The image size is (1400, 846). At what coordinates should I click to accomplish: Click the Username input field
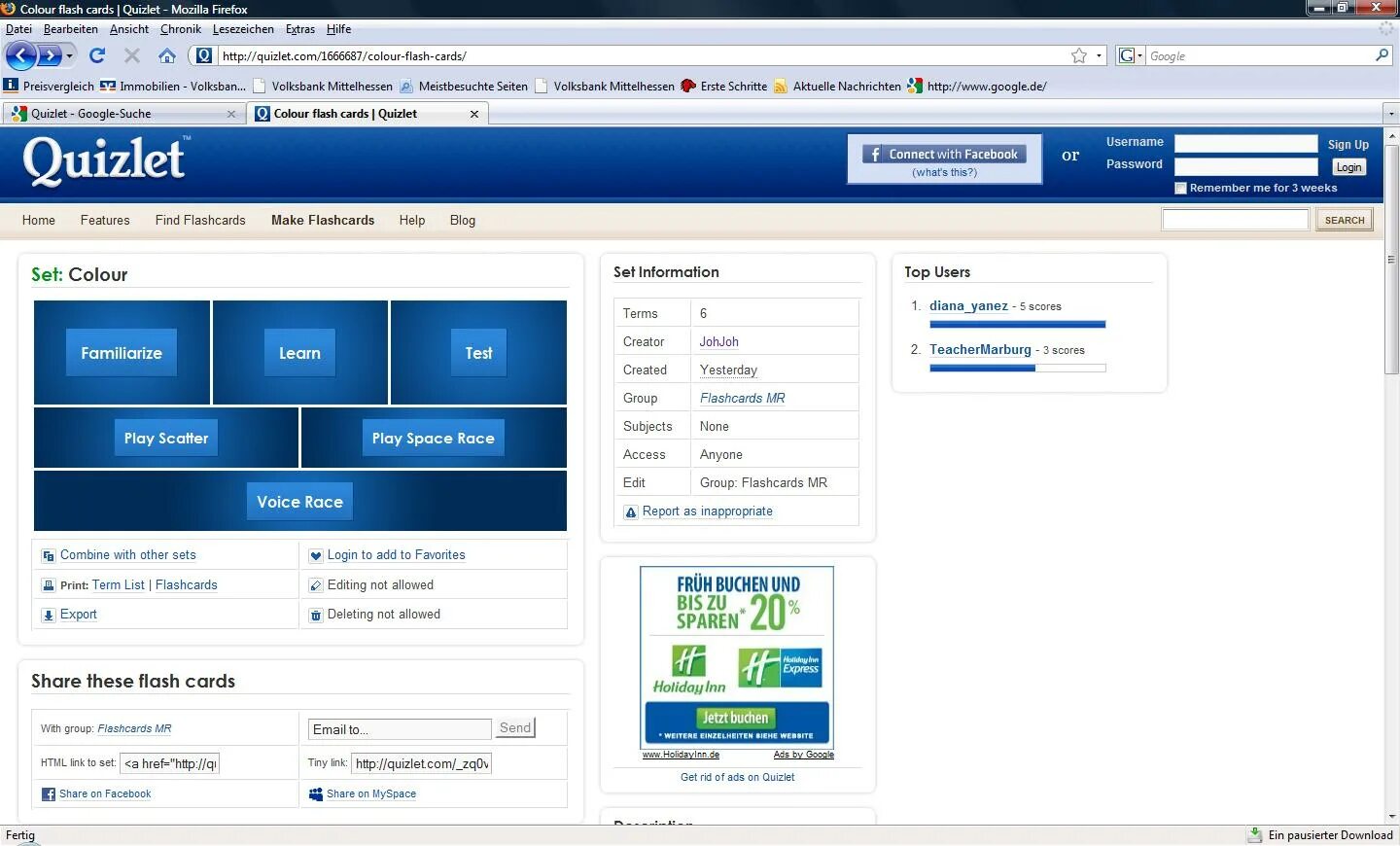coord(1245,143)
